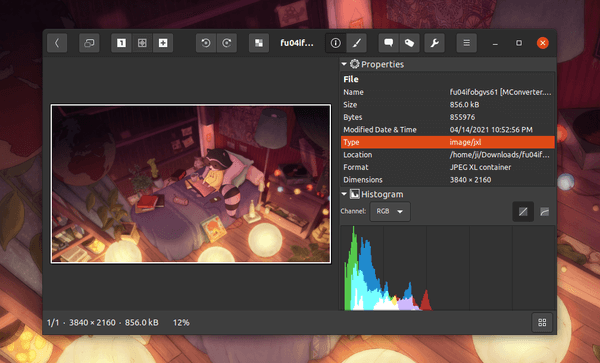Select the logarithmic histogram scale button
Image resolution: width=600 pixels, height=363 pixels.
point(545,212)
